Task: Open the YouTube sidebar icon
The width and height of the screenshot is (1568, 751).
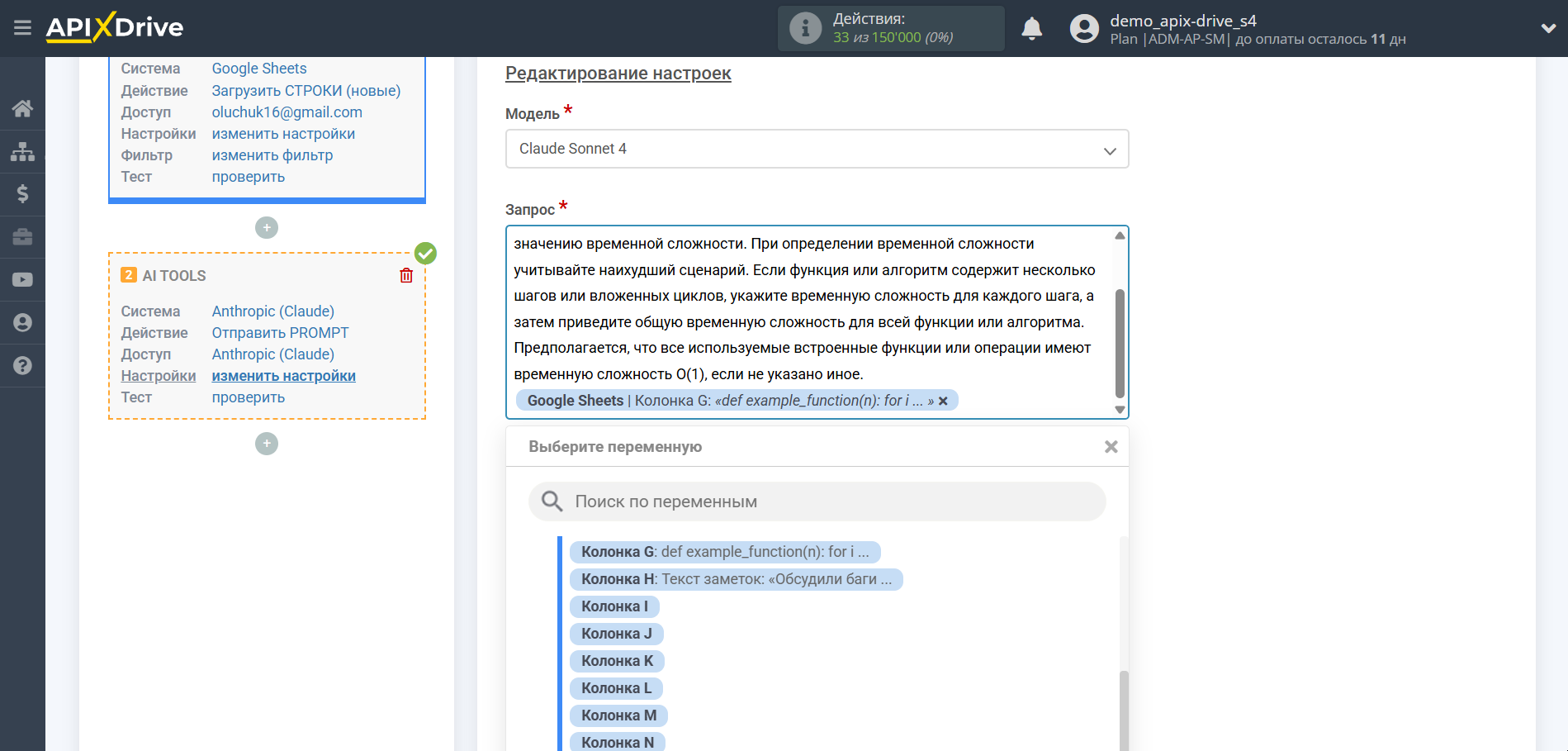Action: pyautogui.click(x=22, y=279)
